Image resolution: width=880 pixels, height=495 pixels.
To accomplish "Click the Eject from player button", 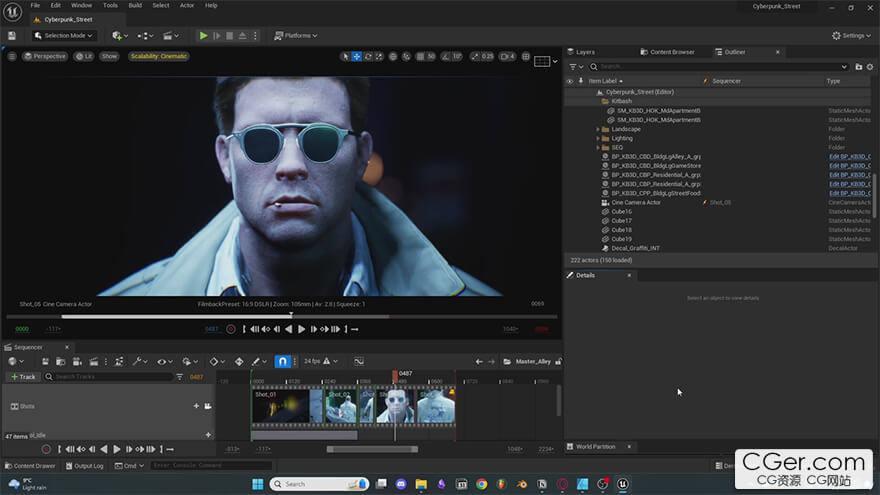I will [242, 35].
